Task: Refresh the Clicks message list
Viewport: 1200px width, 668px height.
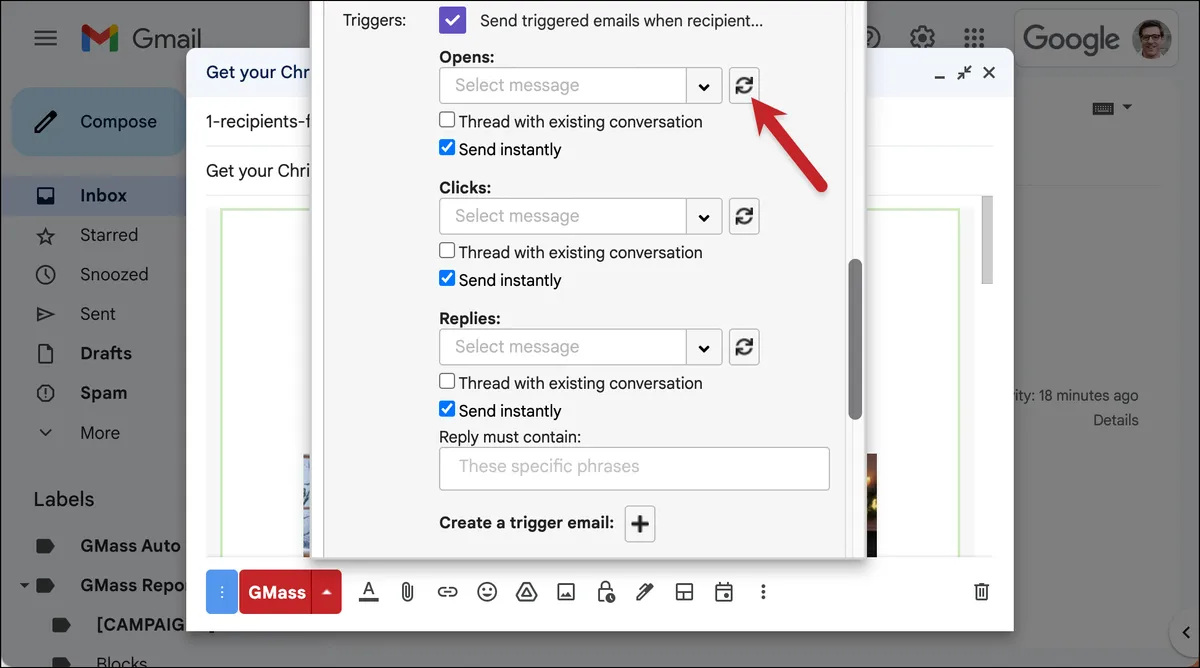Action: [744, 216]
